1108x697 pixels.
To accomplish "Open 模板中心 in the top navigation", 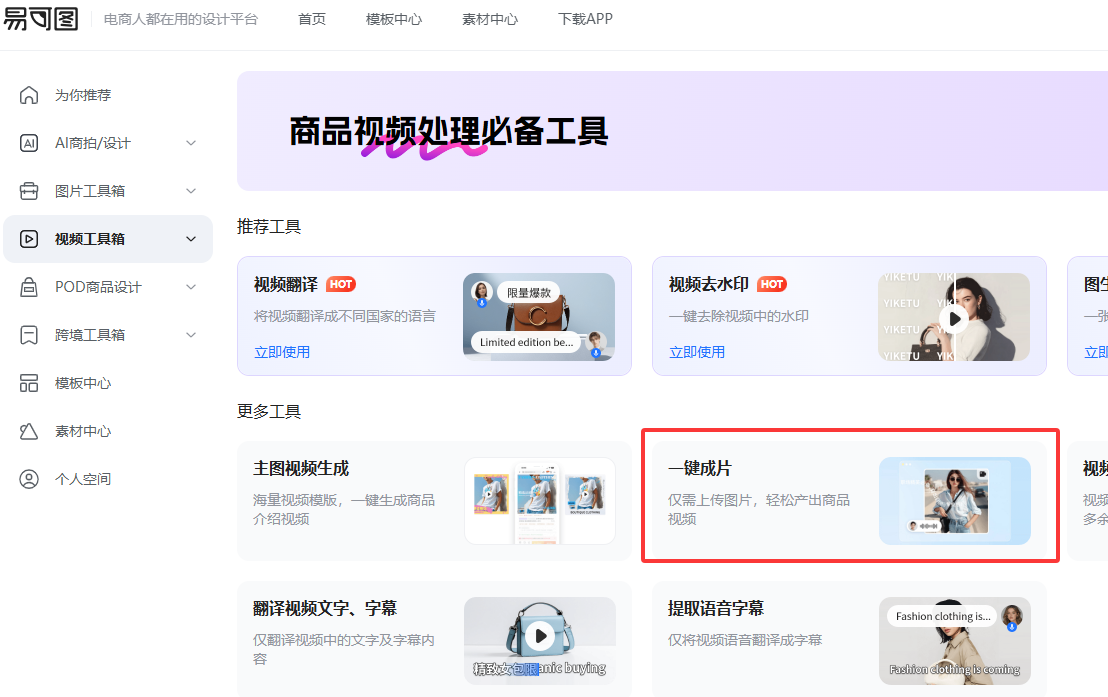I will (394, 19).
